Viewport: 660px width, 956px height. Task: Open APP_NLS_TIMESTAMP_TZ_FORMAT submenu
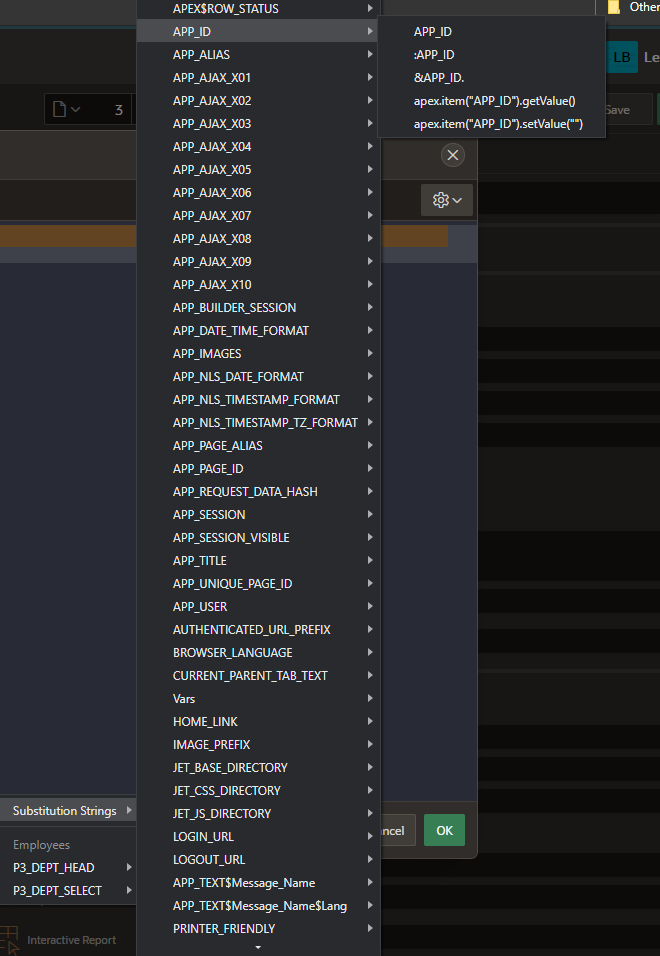click(258, 423)
